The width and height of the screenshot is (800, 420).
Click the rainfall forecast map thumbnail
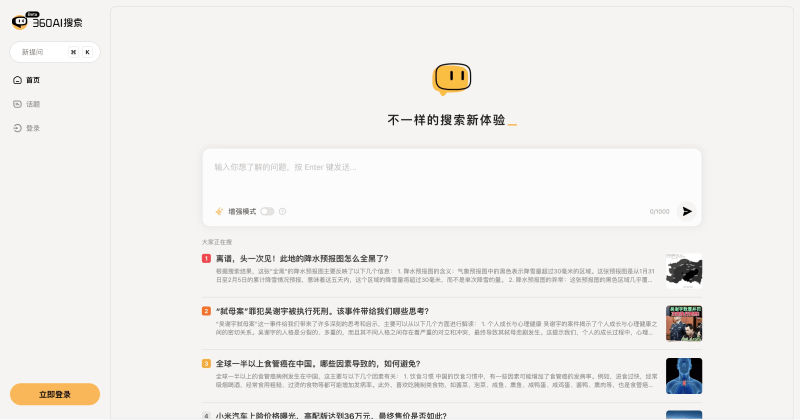(683, 272)
